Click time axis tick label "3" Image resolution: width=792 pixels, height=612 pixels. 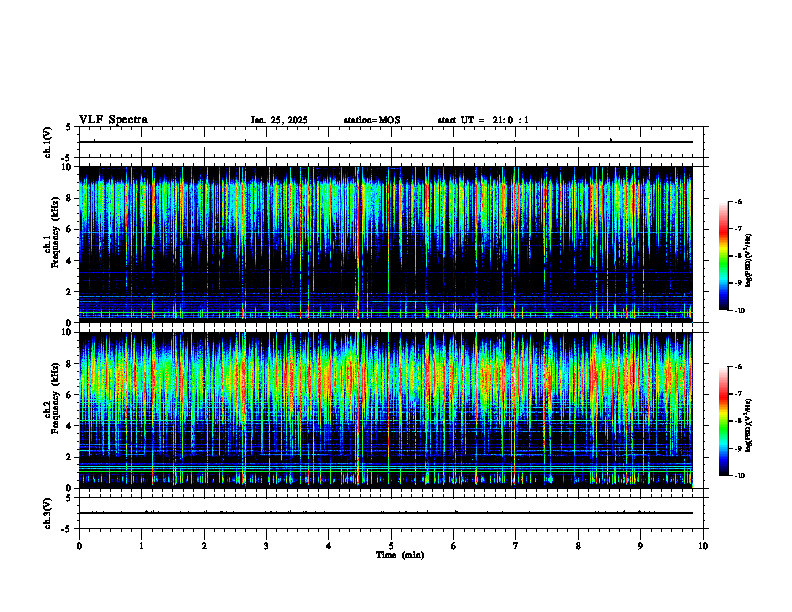click(266, 546)
